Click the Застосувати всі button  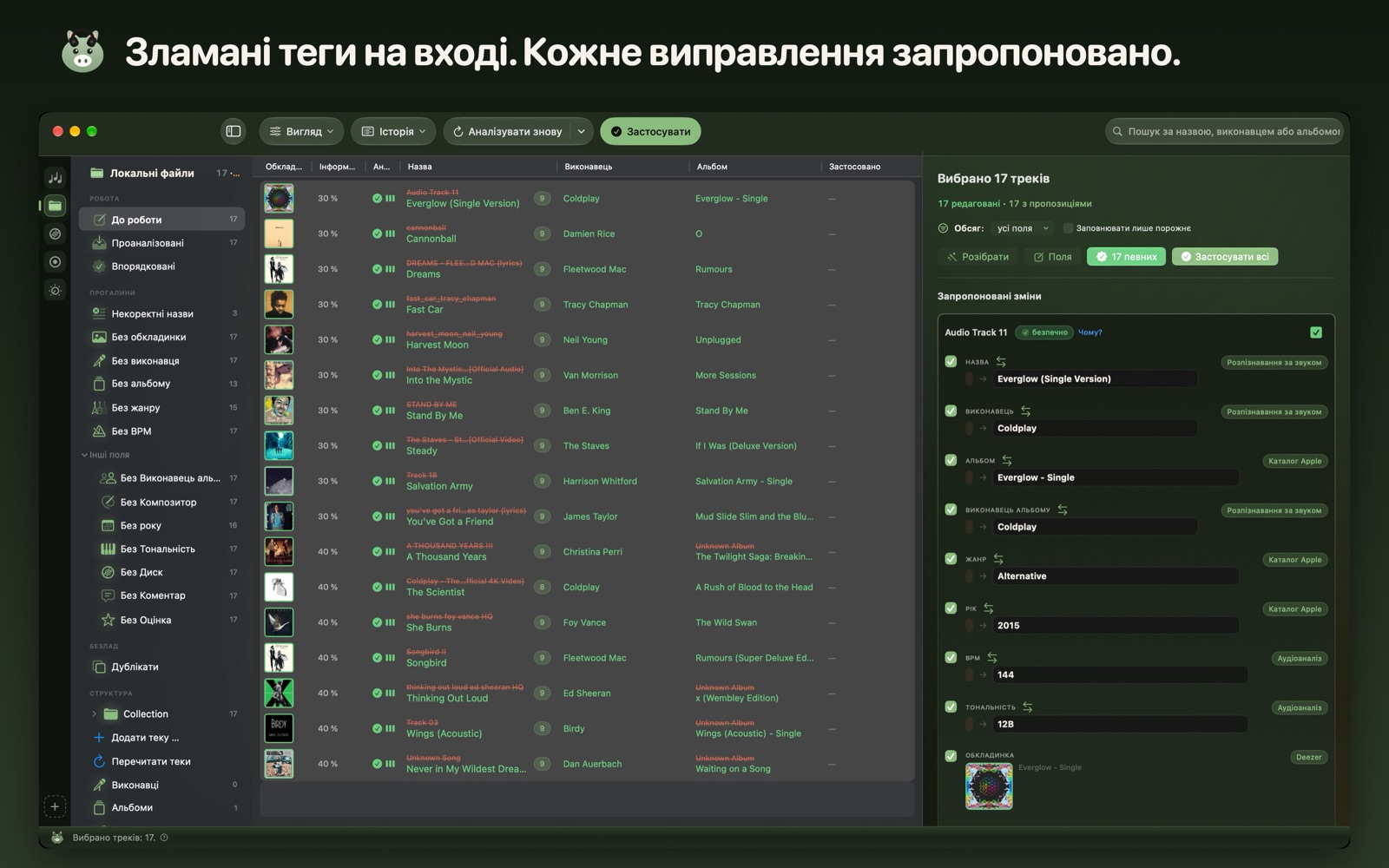click(x=1225, y=256)
